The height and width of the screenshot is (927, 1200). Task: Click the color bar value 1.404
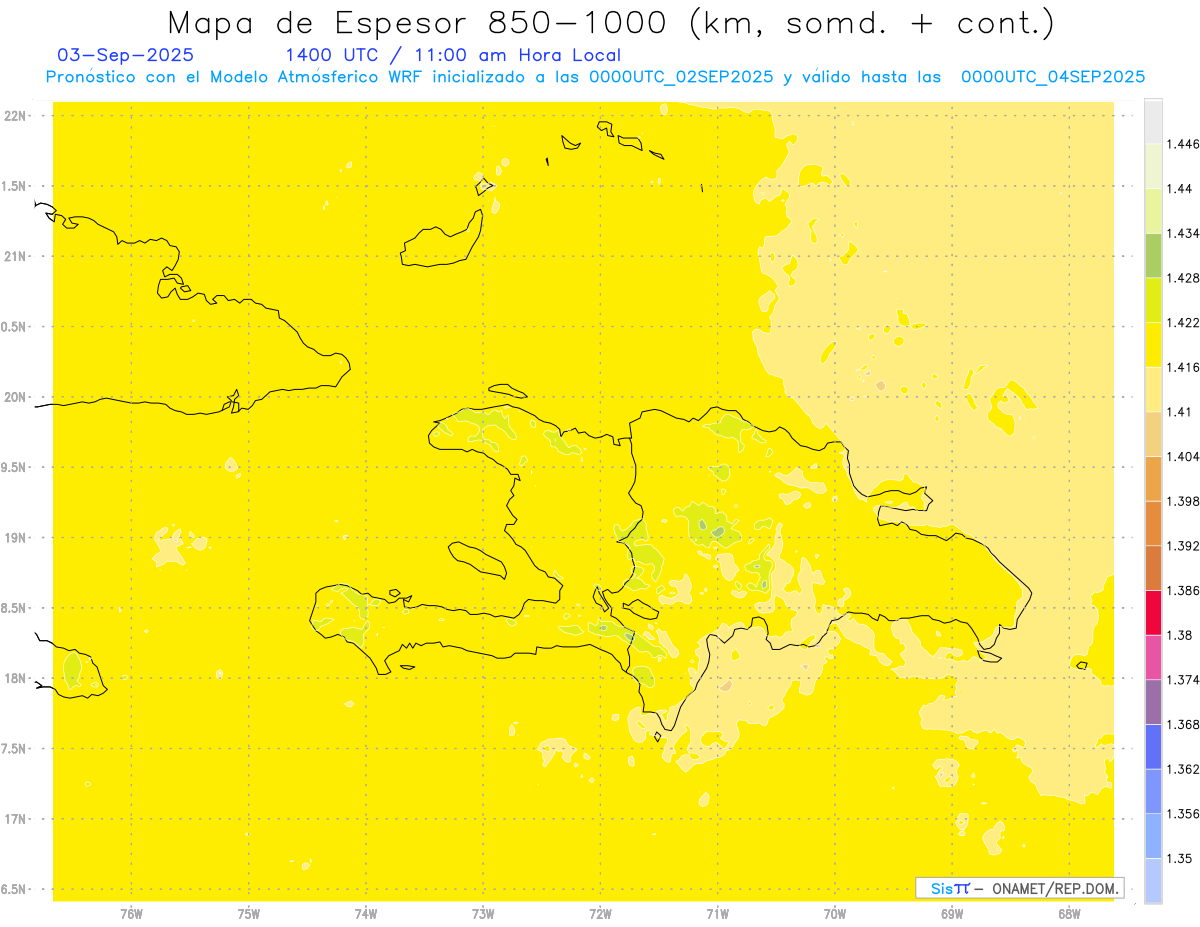(x=1183, y=457)
